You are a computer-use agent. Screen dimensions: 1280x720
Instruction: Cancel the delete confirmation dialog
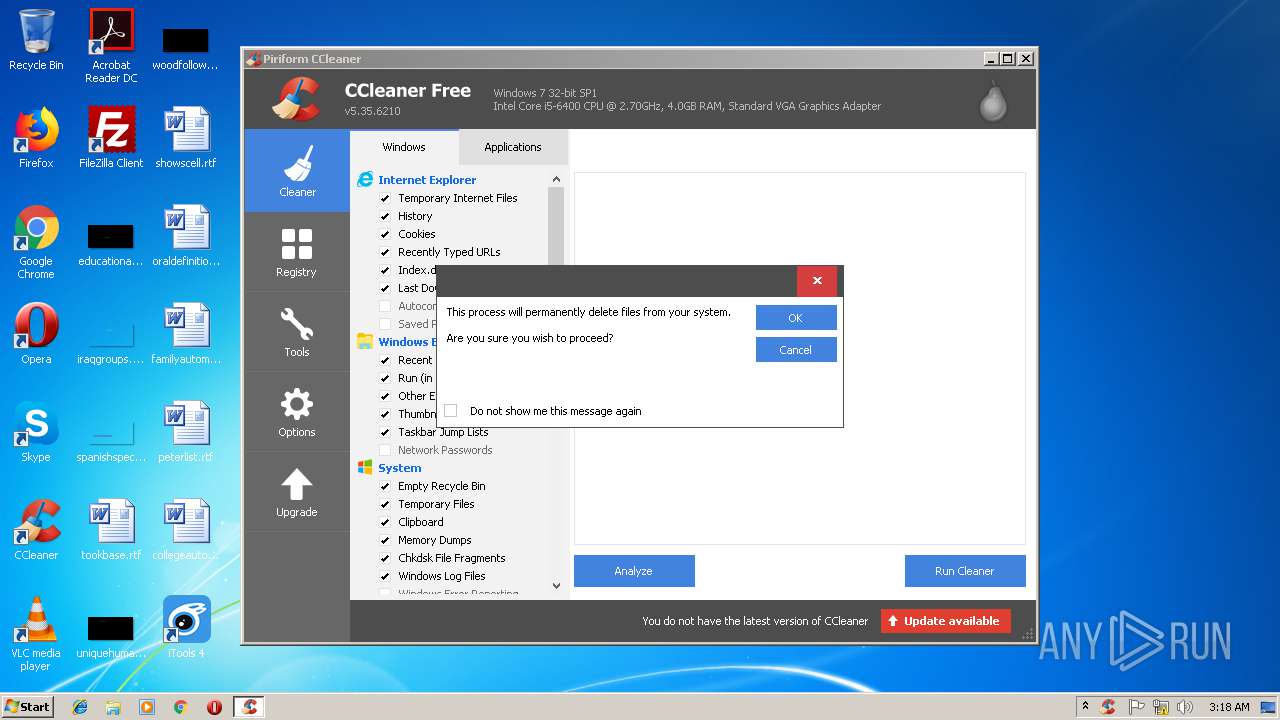pos(796,350)
